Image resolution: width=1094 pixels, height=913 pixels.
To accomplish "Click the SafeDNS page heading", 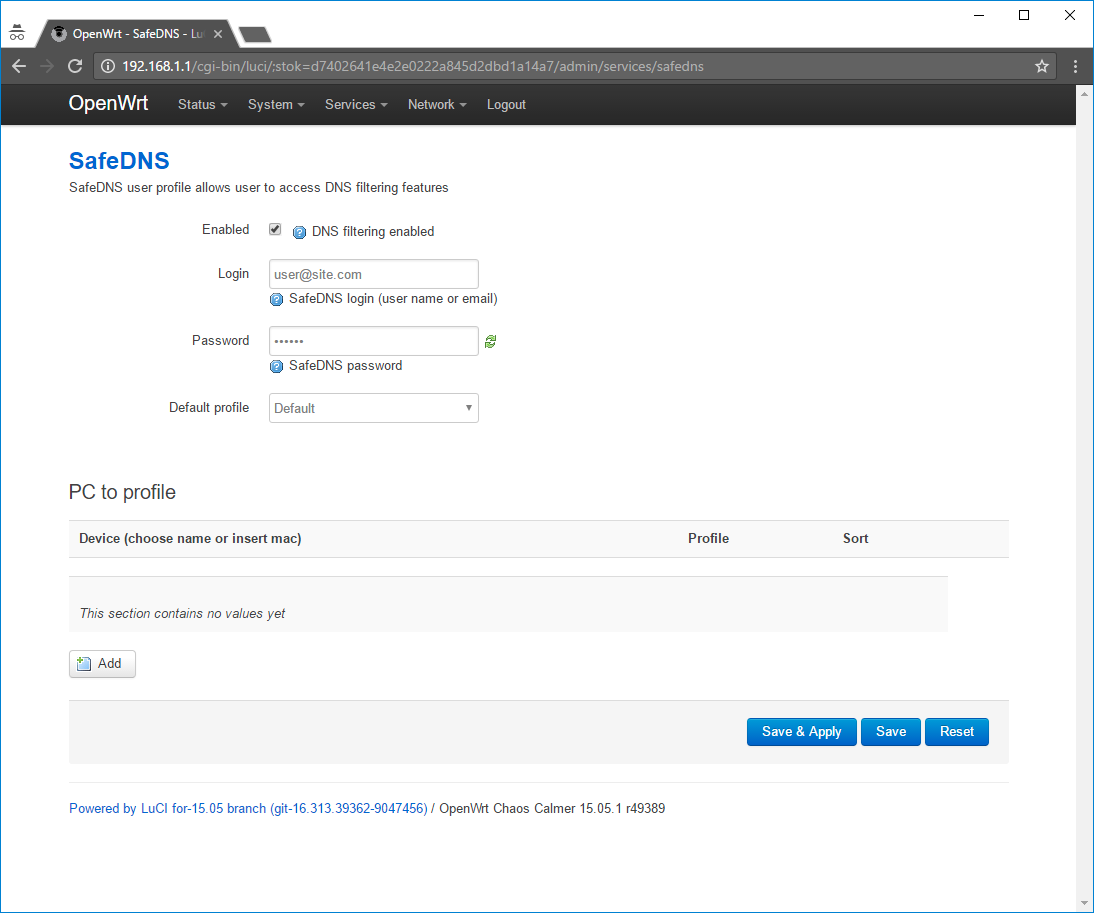I will [x=119, y=160].
